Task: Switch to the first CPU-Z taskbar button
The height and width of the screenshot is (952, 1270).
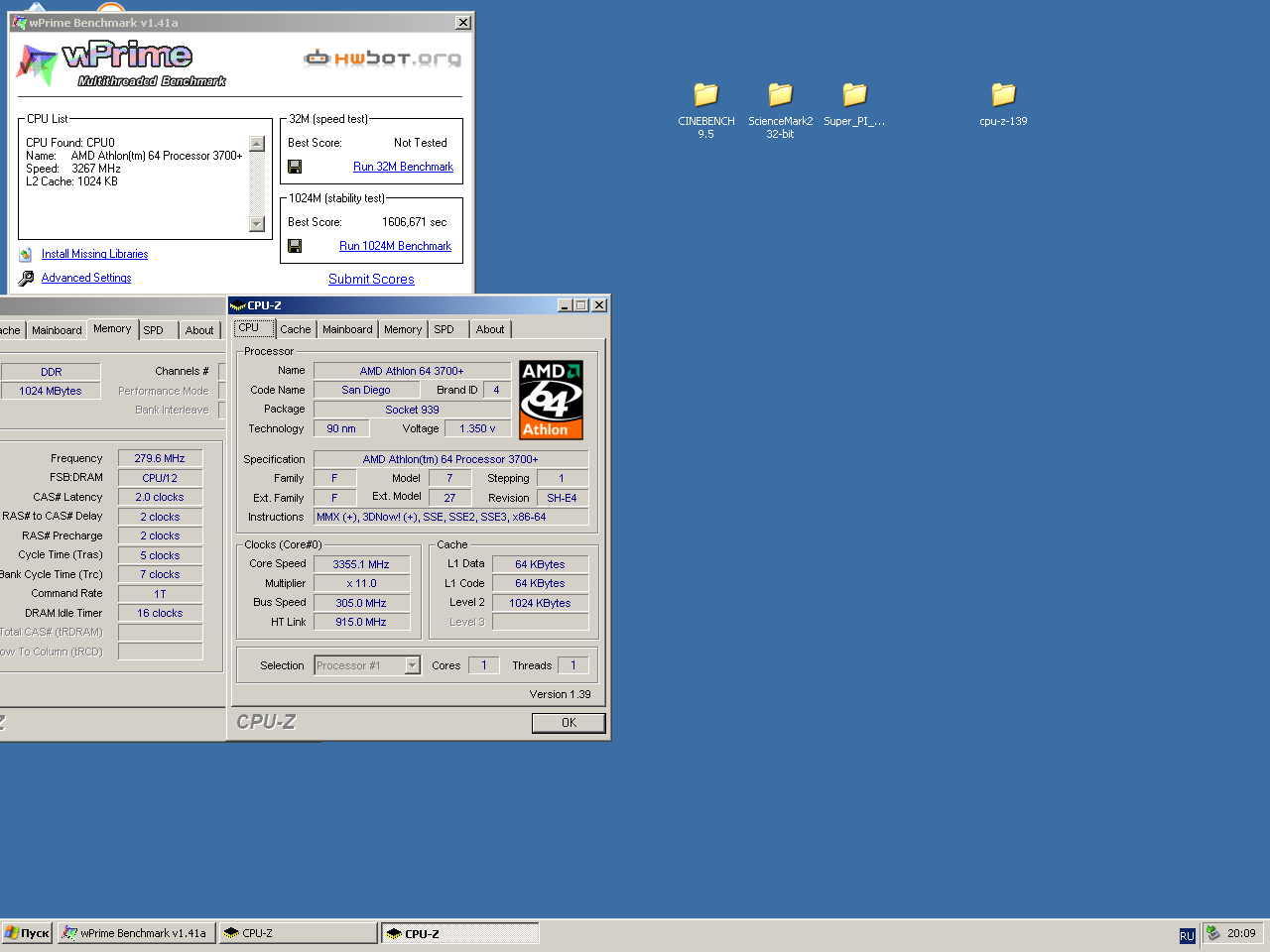Action: (x=298, y=933)
